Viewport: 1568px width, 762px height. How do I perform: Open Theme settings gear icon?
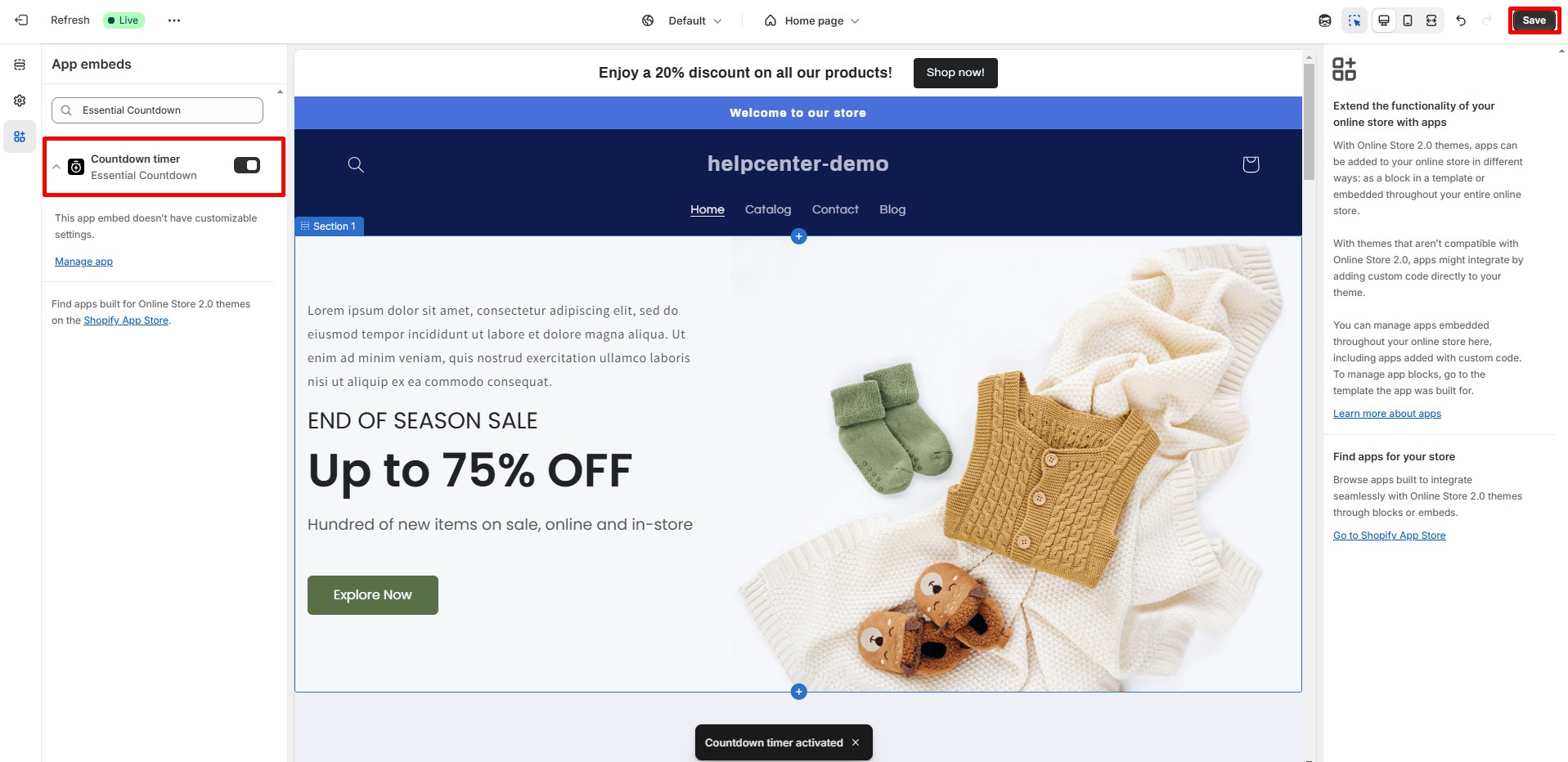point(20,101)
